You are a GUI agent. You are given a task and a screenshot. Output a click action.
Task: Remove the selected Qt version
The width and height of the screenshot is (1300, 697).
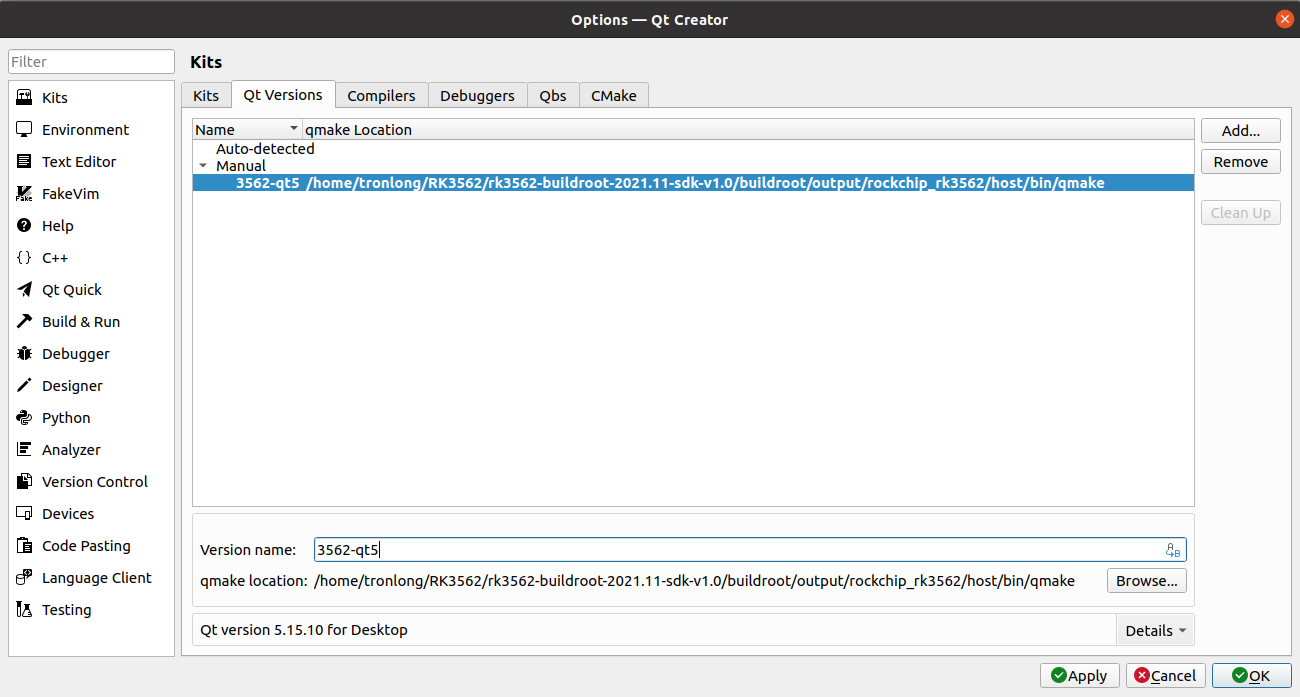(1240, 162)
